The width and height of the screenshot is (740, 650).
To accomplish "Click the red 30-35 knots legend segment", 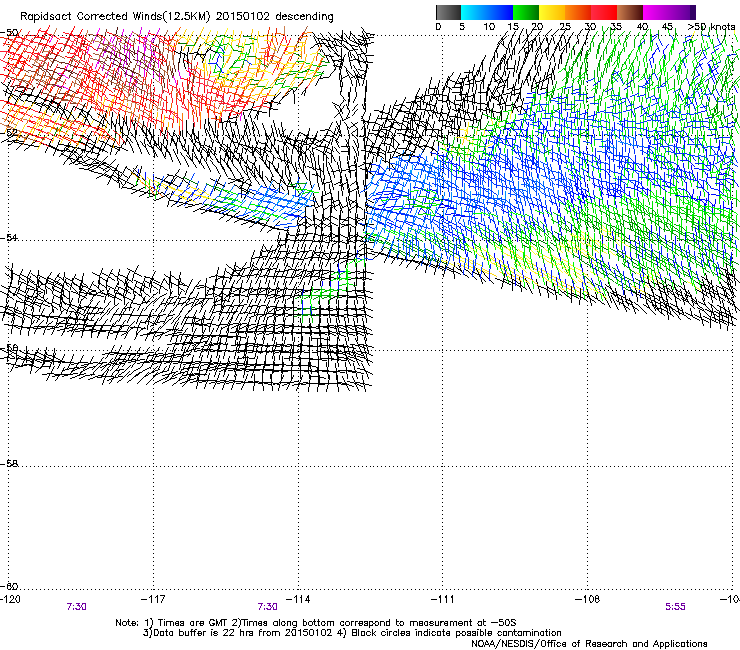I will click(604, 12).
